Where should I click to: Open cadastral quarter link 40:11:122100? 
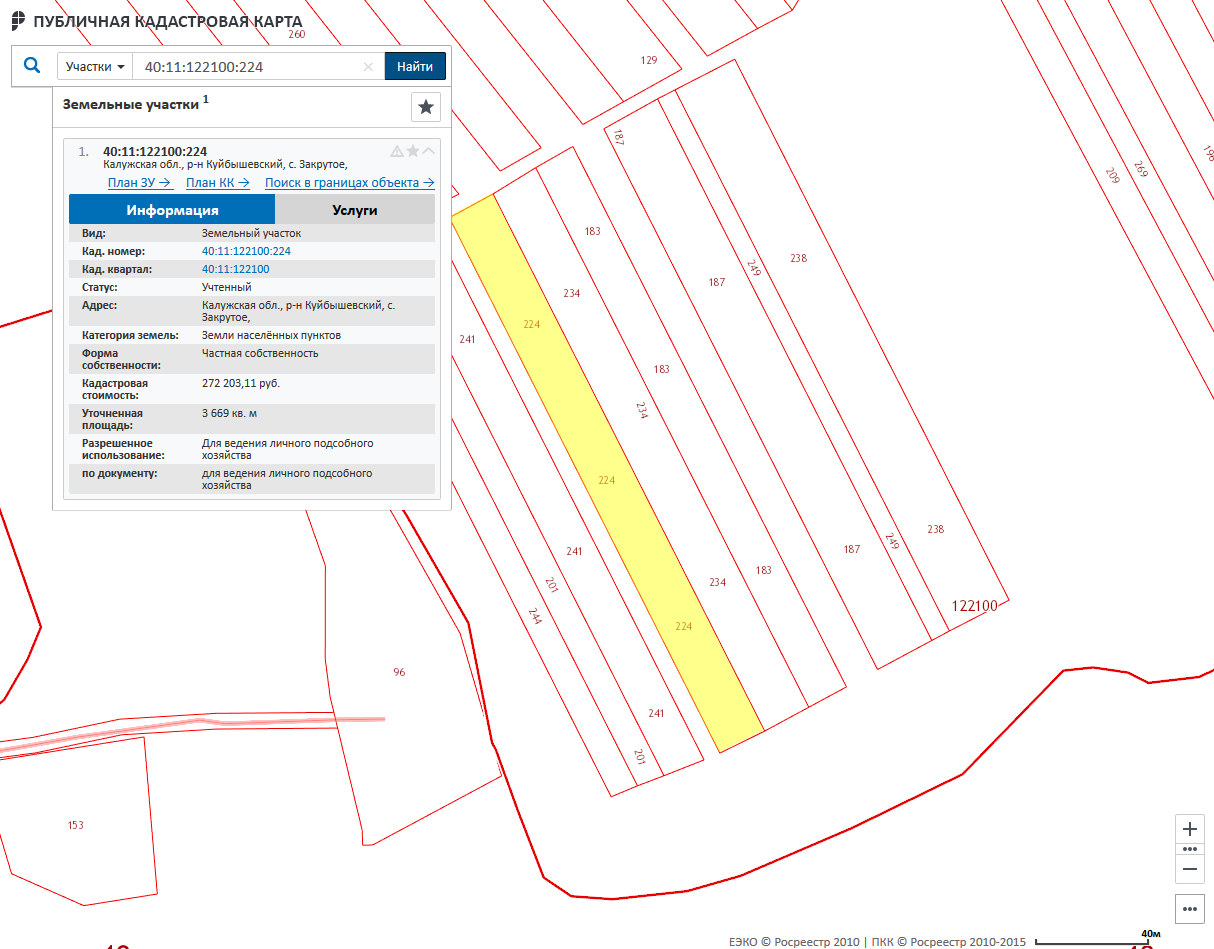pos(235,269)
